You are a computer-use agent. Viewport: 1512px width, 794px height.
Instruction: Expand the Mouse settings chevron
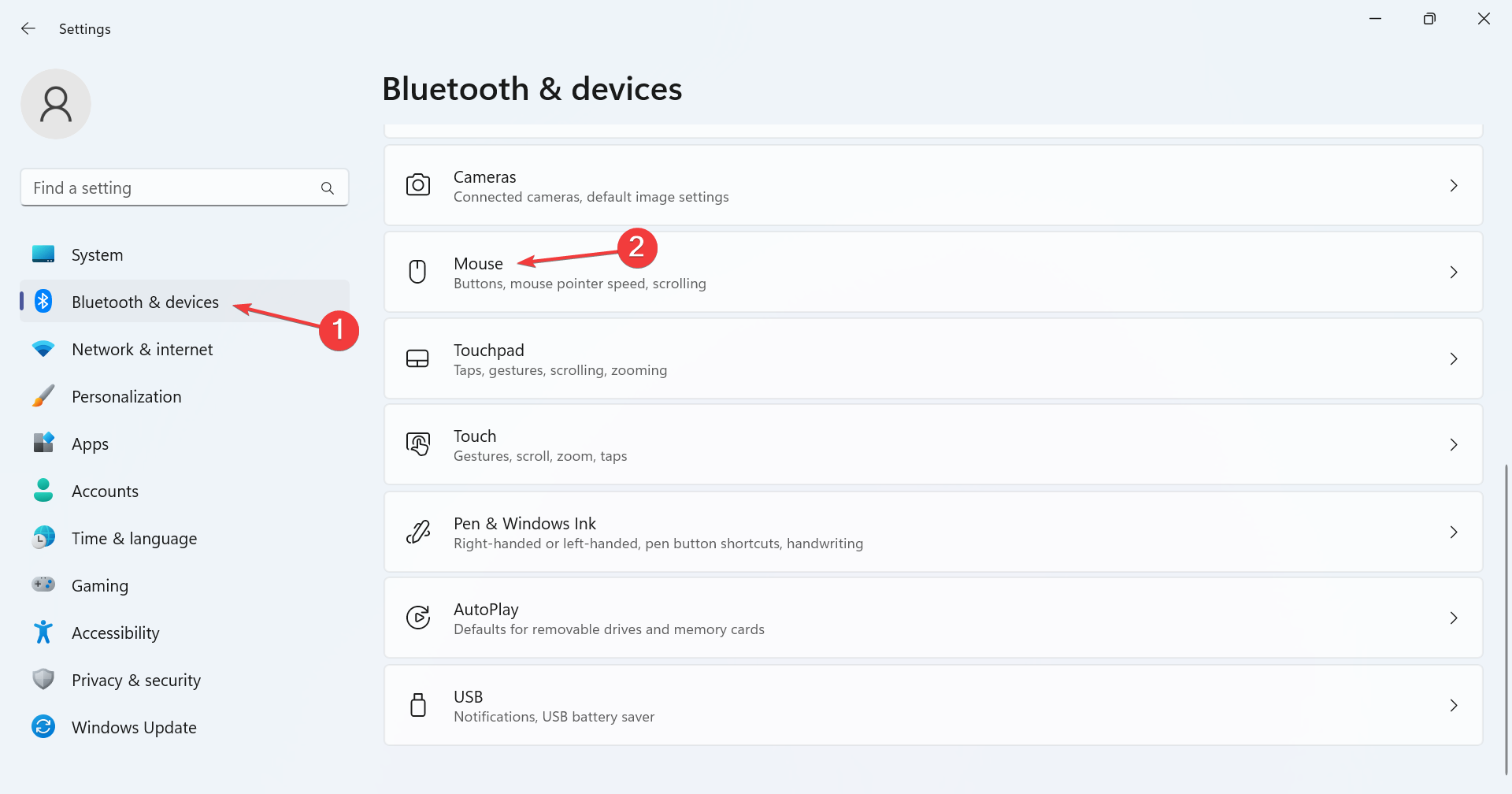[1454, 272]
